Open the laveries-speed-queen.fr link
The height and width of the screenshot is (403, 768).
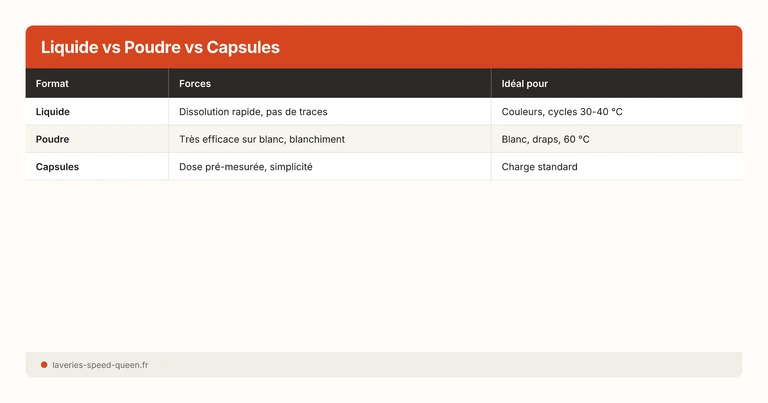[x=101, y=365]
